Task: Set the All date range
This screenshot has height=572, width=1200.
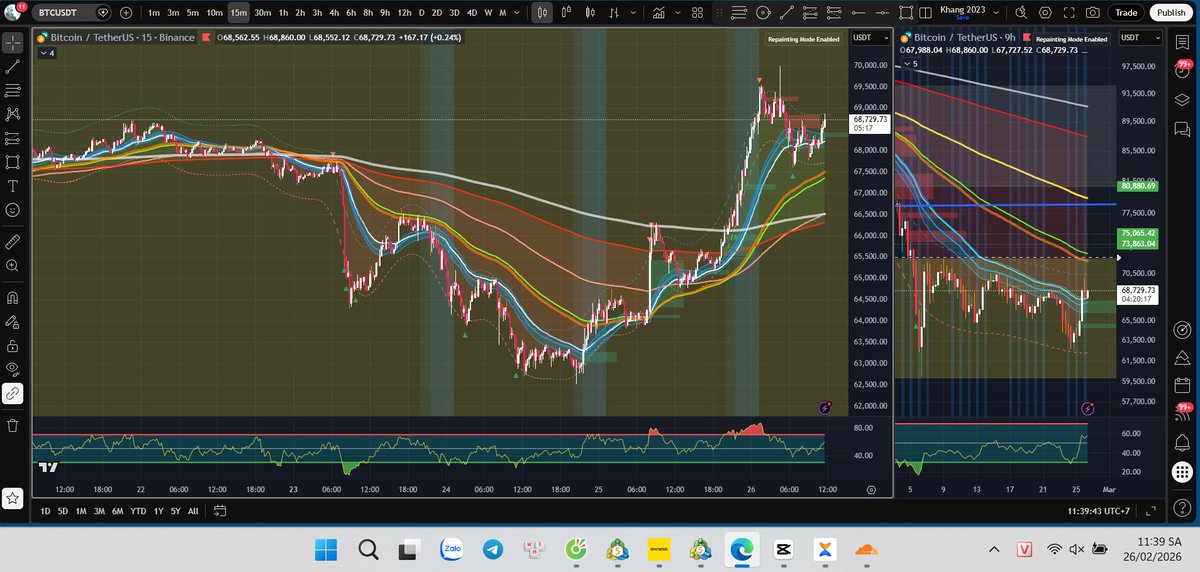Action: [193, 511]
